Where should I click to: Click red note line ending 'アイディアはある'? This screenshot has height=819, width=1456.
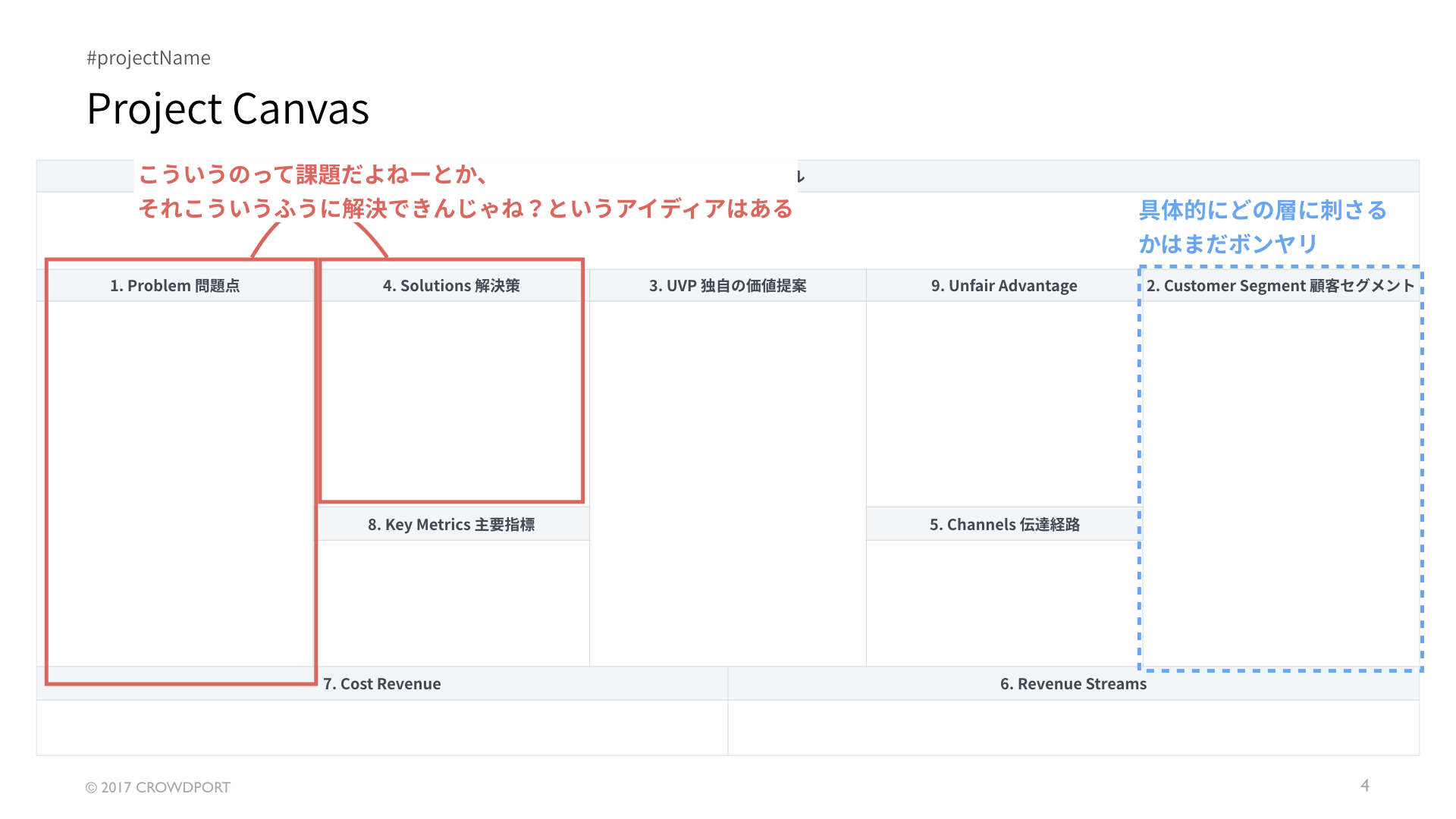coord(466,209)
